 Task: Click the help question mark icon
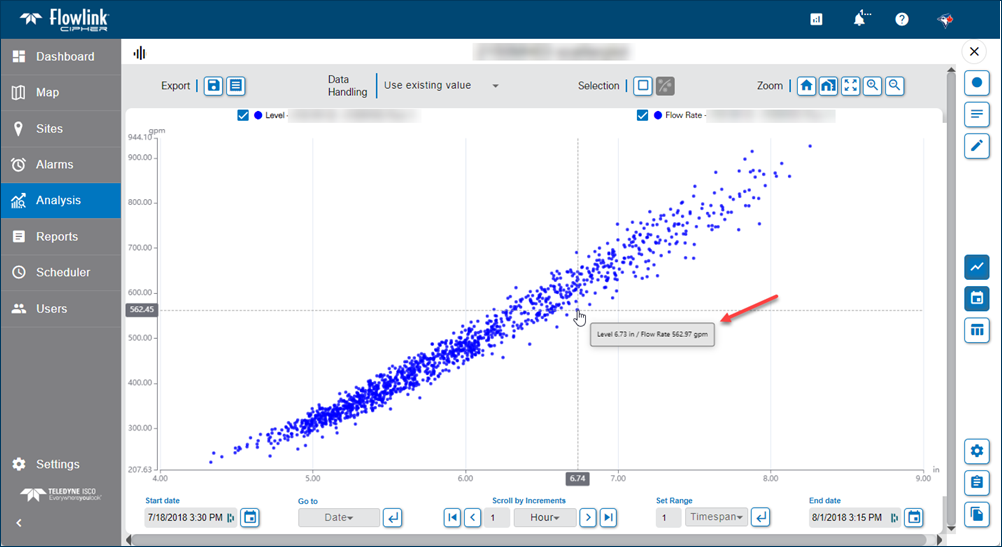902,19
